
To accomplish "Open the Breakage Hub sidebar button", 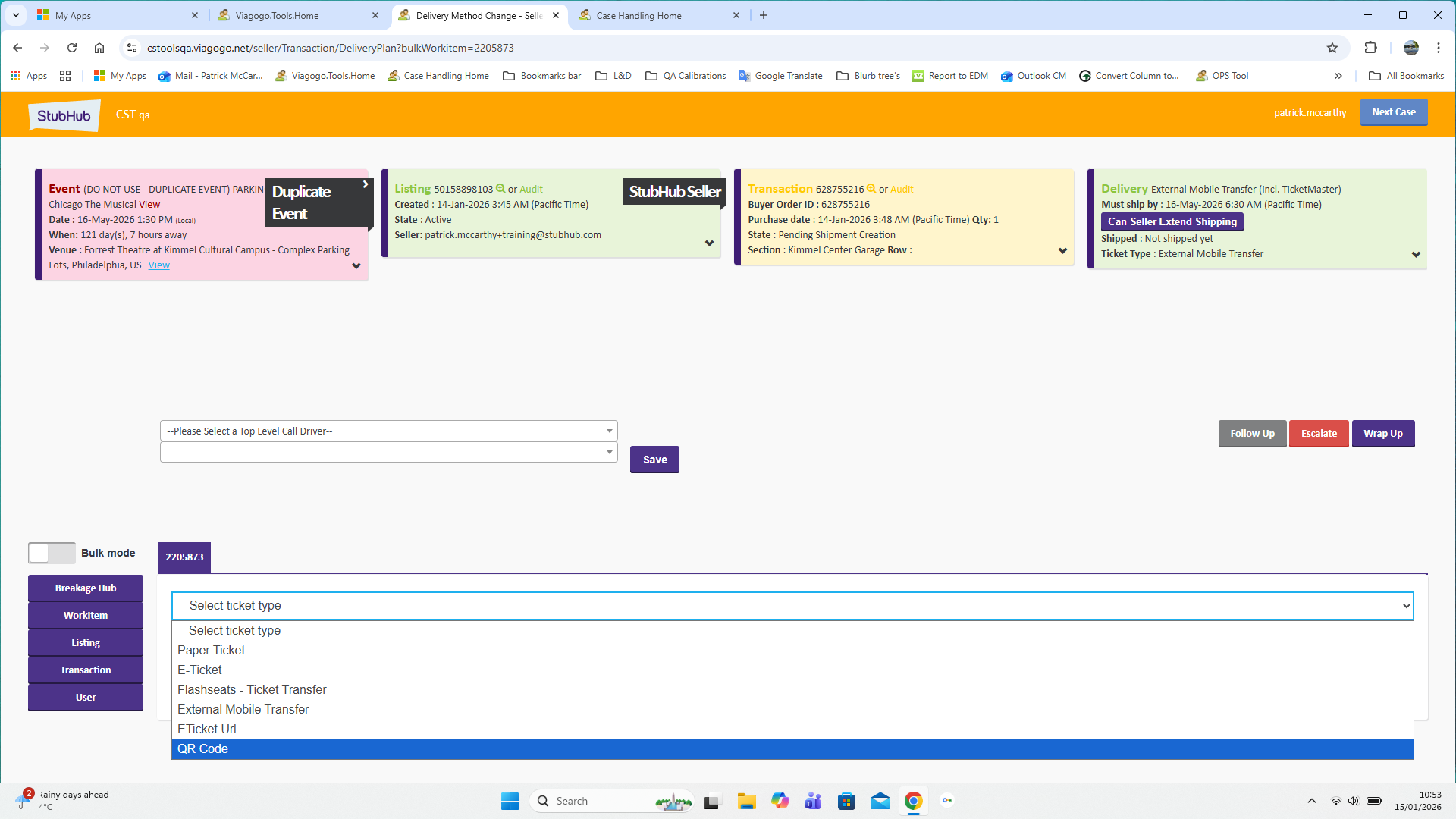I will [86, 588].
